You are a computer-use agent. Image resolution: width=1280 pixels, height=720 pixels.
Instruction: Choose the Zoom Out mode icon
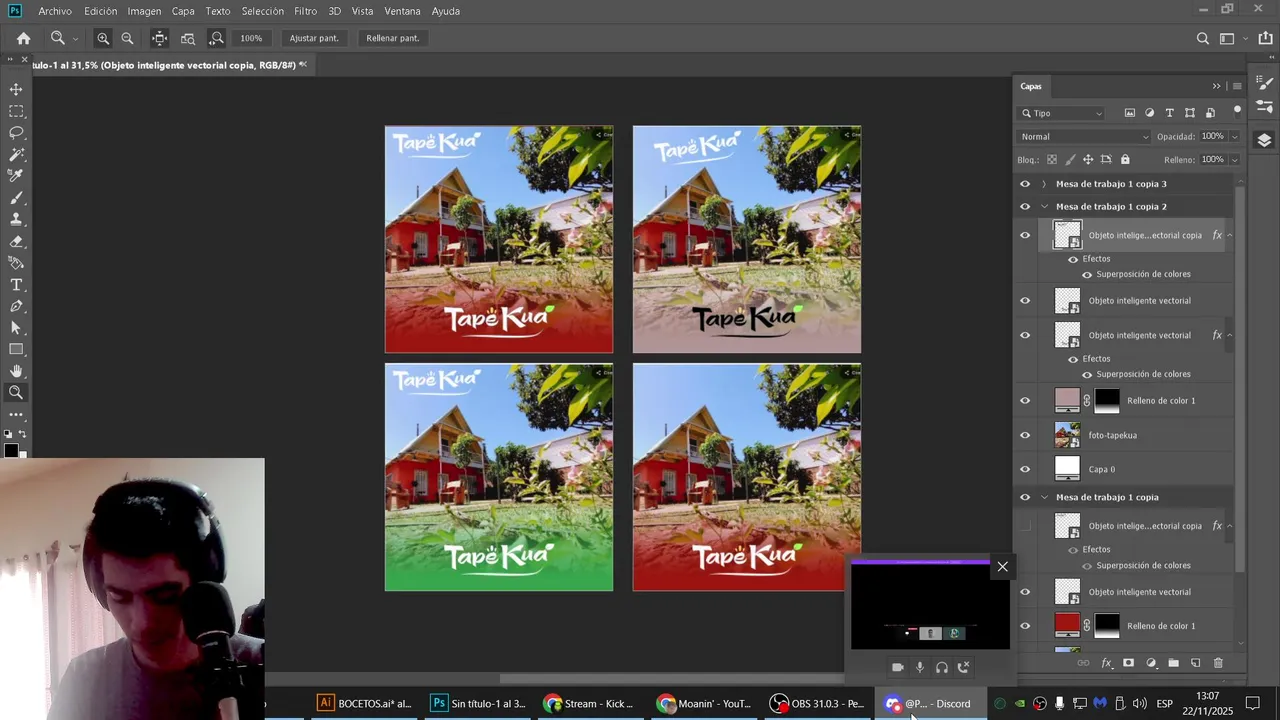click(x=127, y=38)
